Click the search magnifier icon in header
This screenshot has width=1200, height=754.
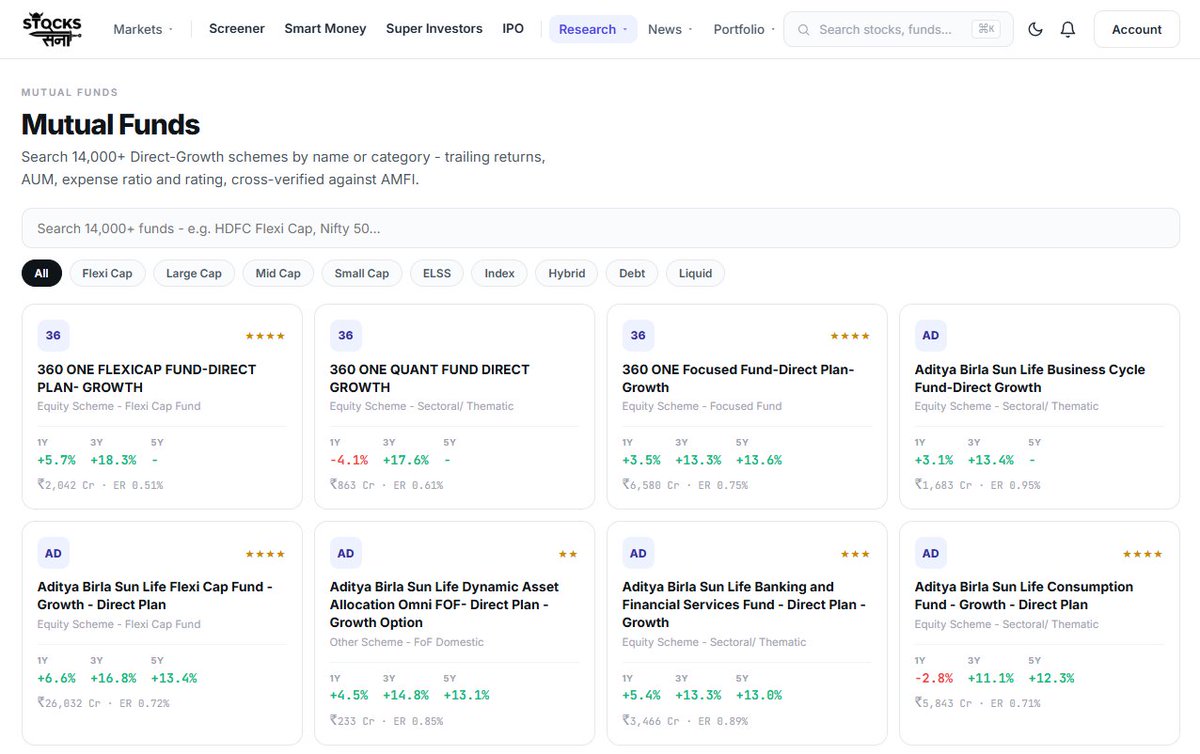(804, 30)
